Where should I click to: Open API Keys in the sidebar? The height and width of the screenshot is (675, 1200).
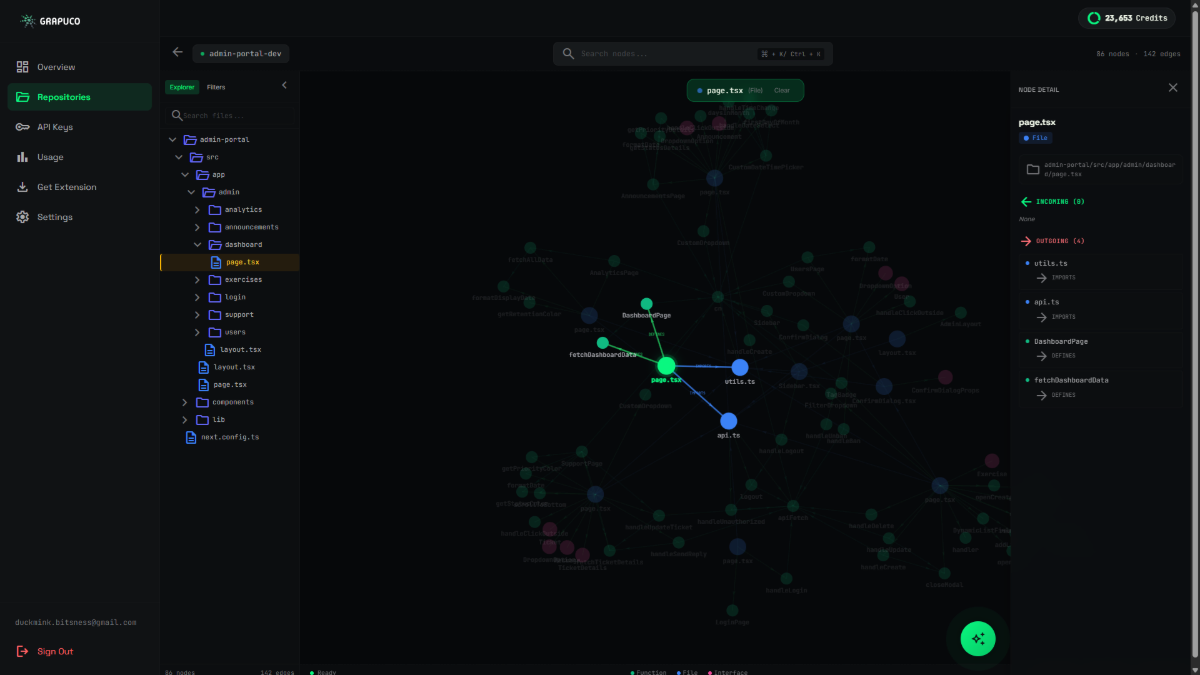80,127
